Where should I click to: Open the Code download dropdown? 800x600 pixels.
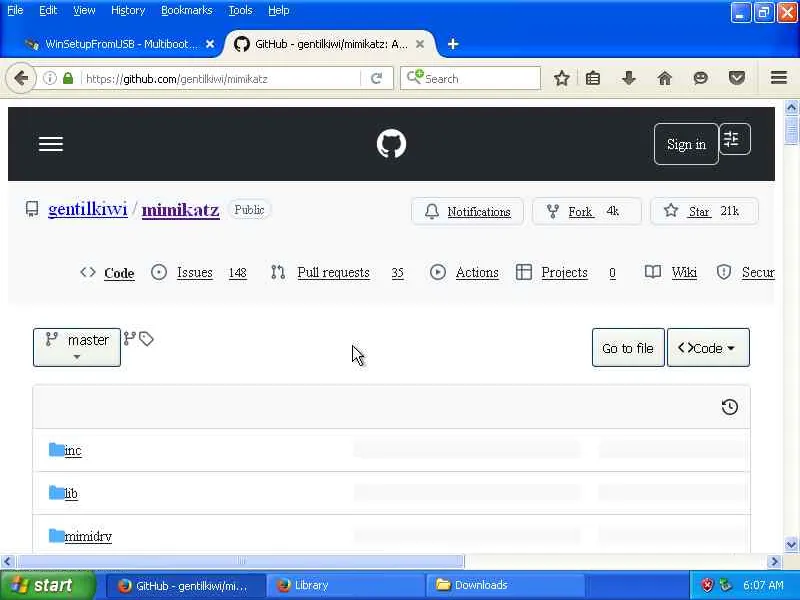(x=708, y=347)
